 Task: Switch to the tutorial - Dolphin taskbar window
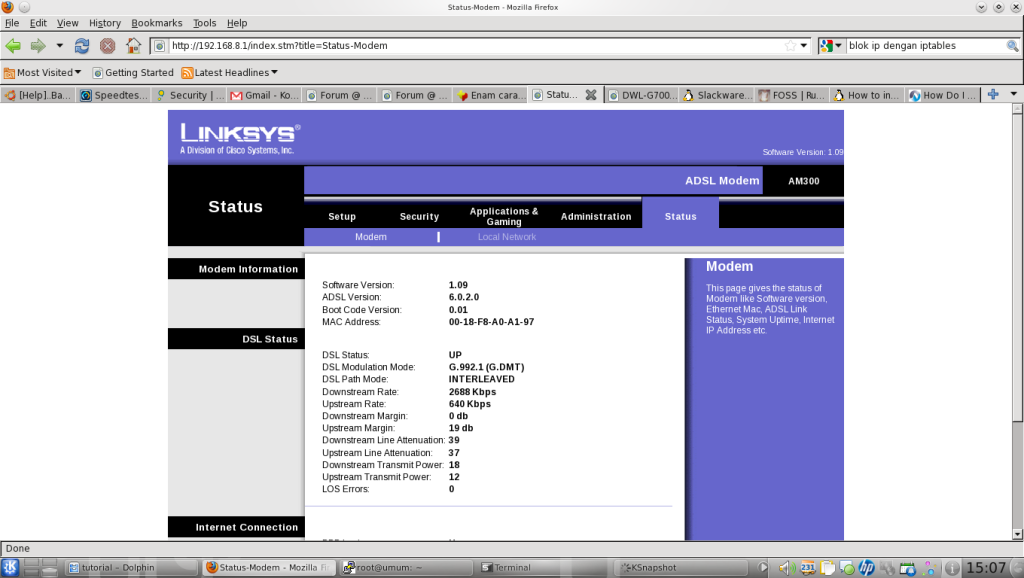131,568
